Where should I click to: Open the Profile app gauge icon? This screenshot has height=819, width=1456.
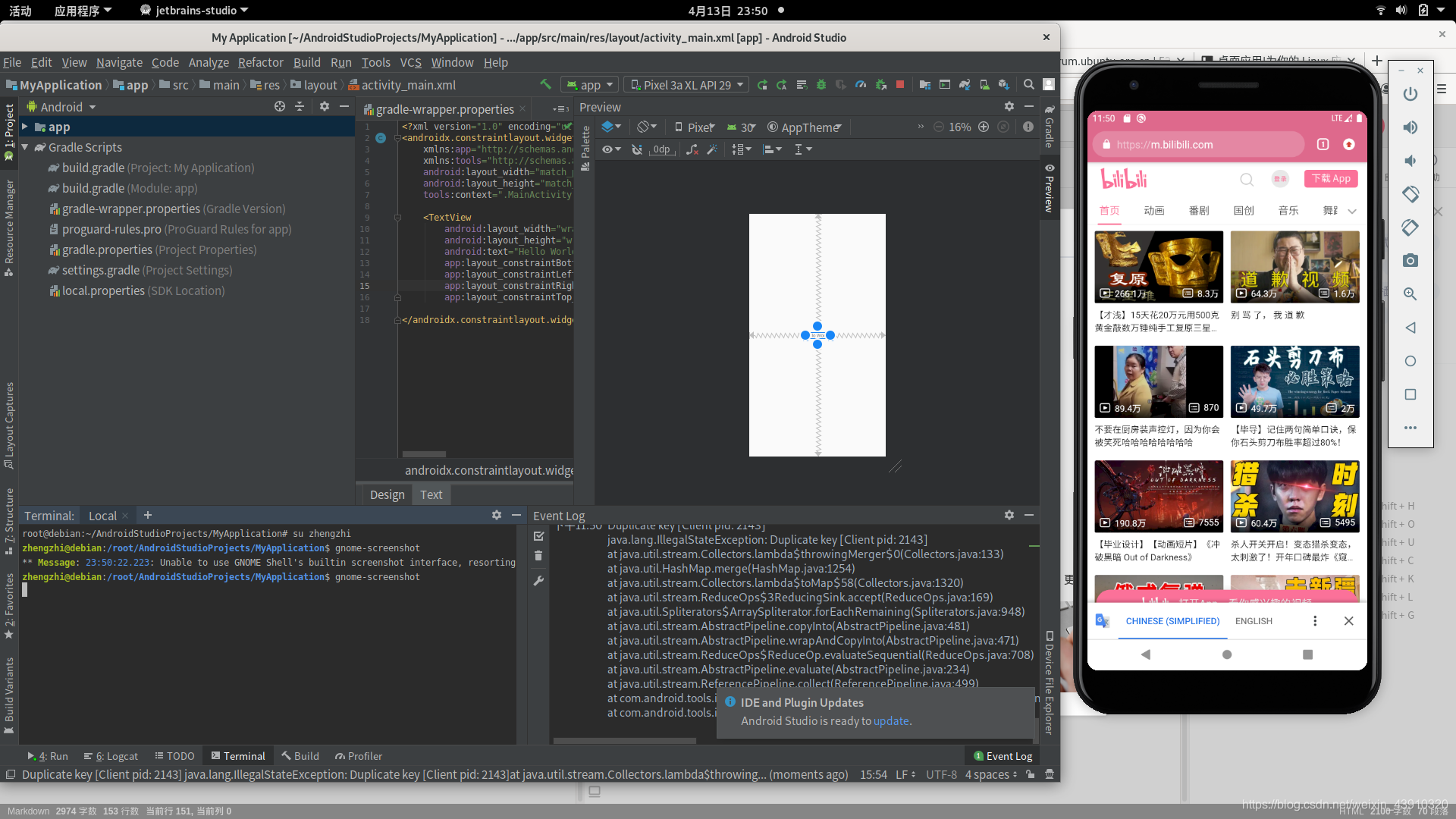tap(861, 85)
